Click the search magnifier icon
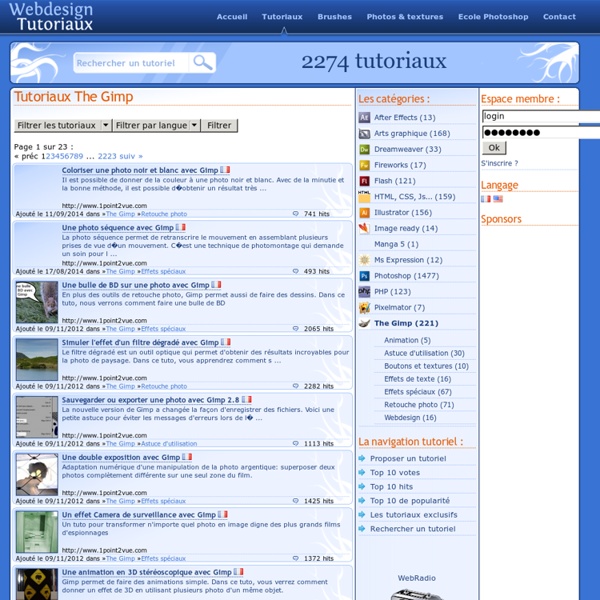600x600 pixels. [x=202, y=62]
